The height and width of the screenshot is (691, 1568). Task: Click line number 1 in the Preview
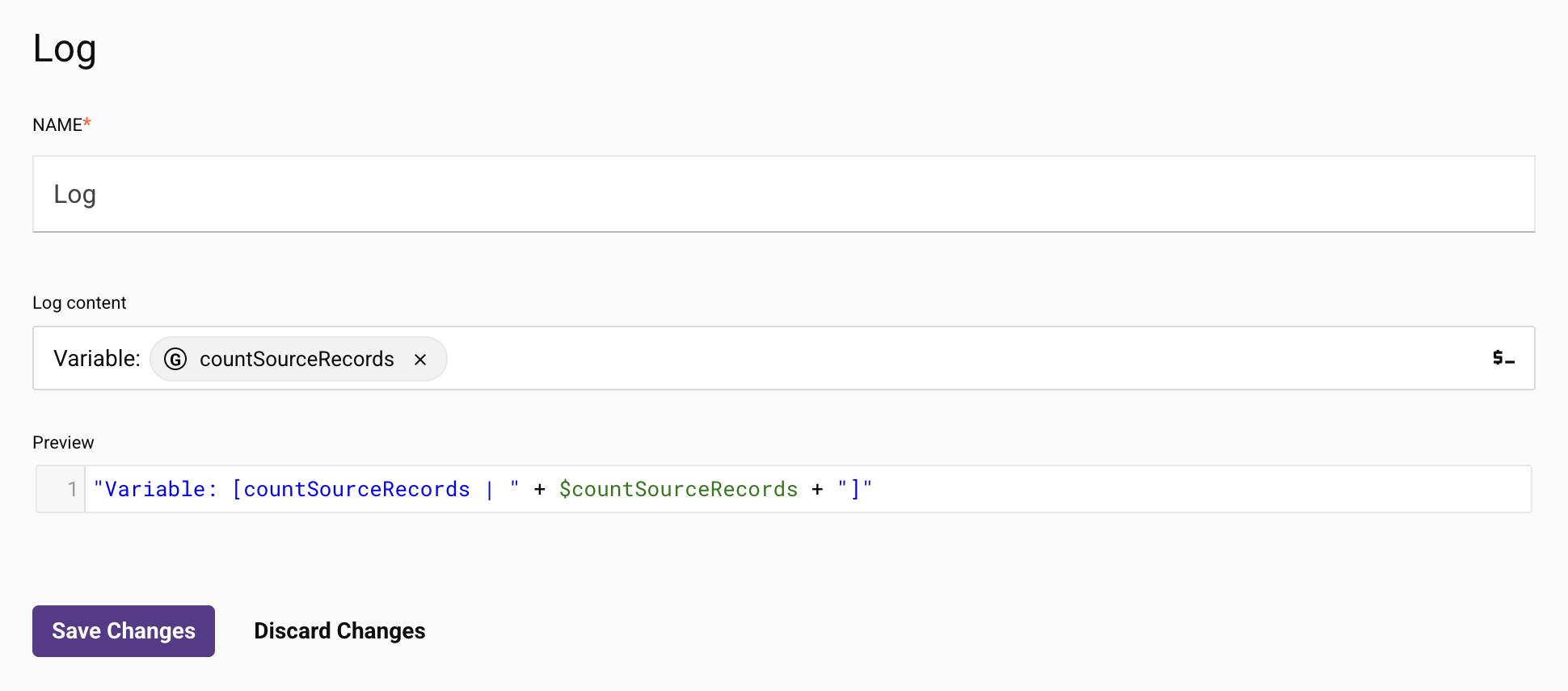[71, 488]
